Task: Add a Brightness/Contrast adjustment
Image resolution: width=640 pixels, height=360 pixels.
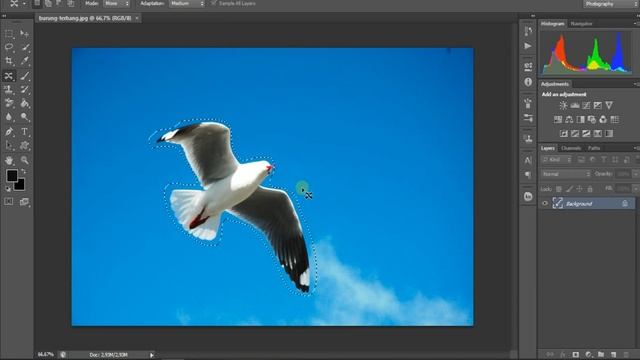Action: pos(563,105)
